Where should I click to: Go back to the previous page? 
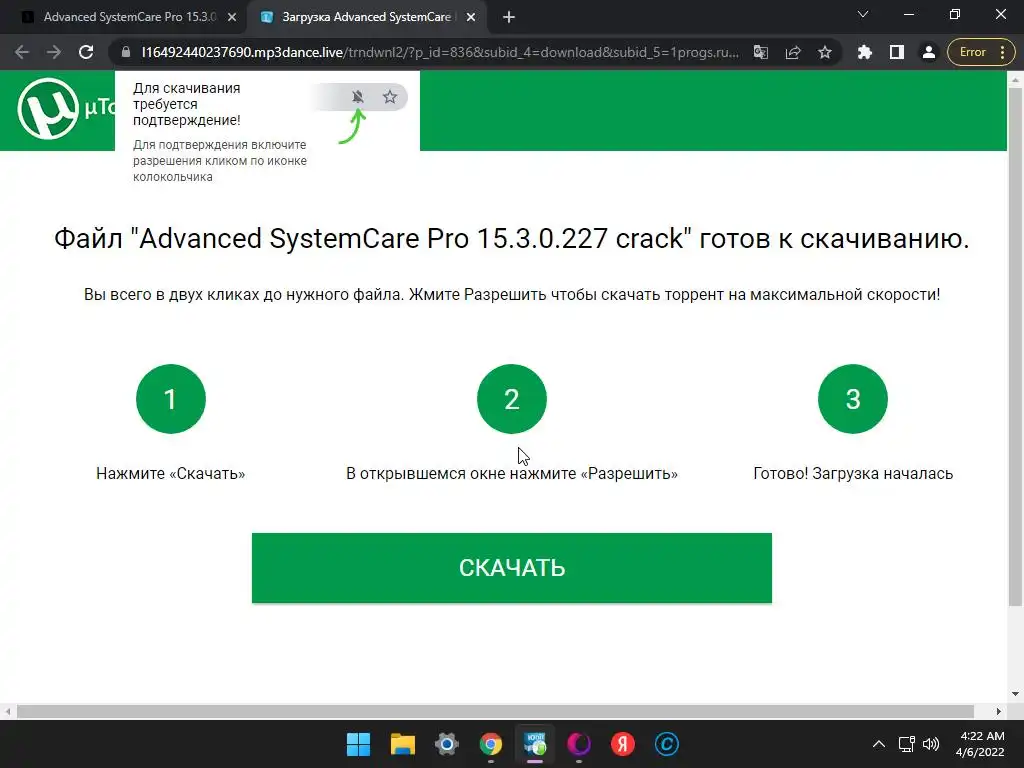22,52
